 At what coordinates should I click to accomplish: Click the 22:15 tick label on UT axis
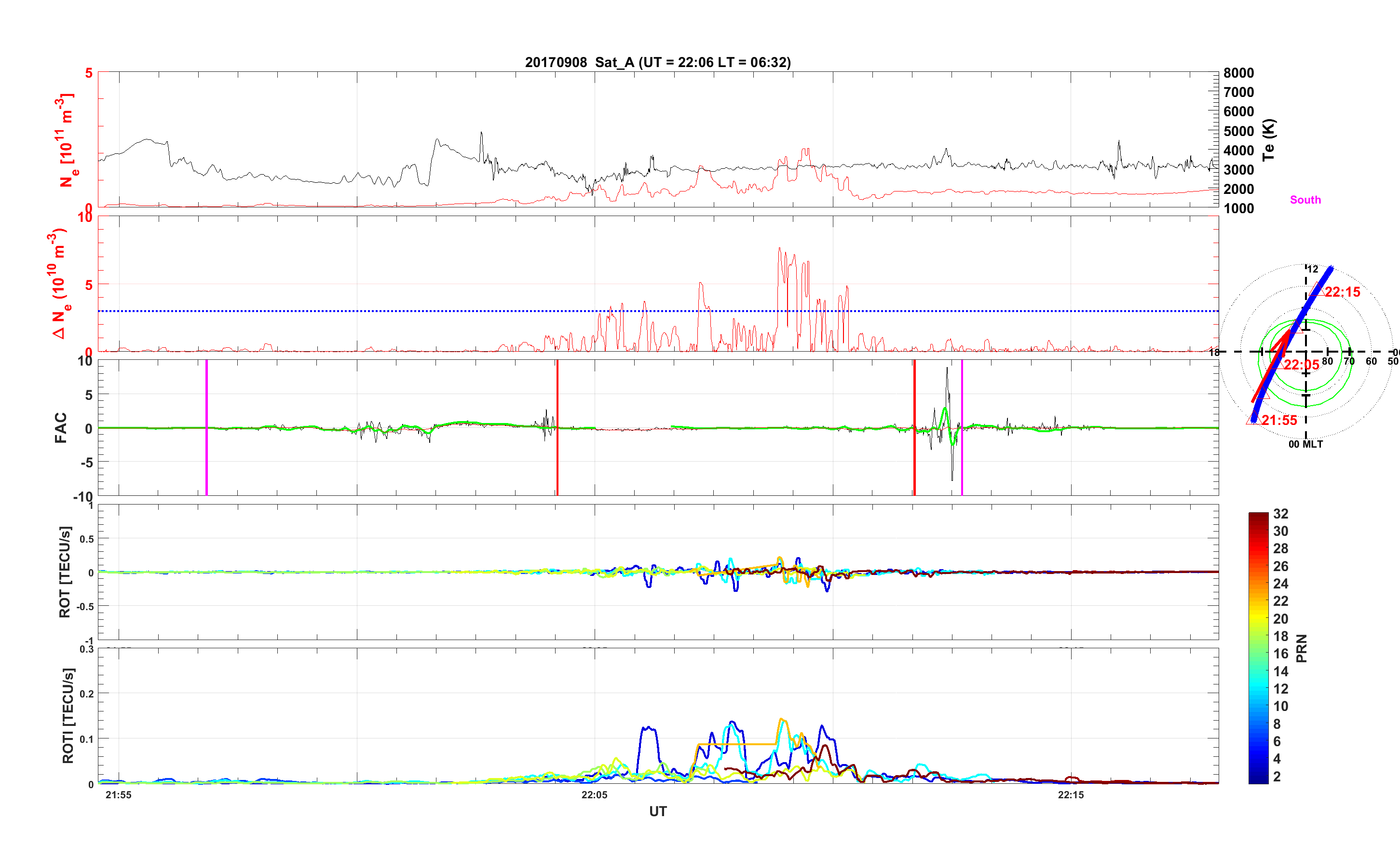point(1071,795)
